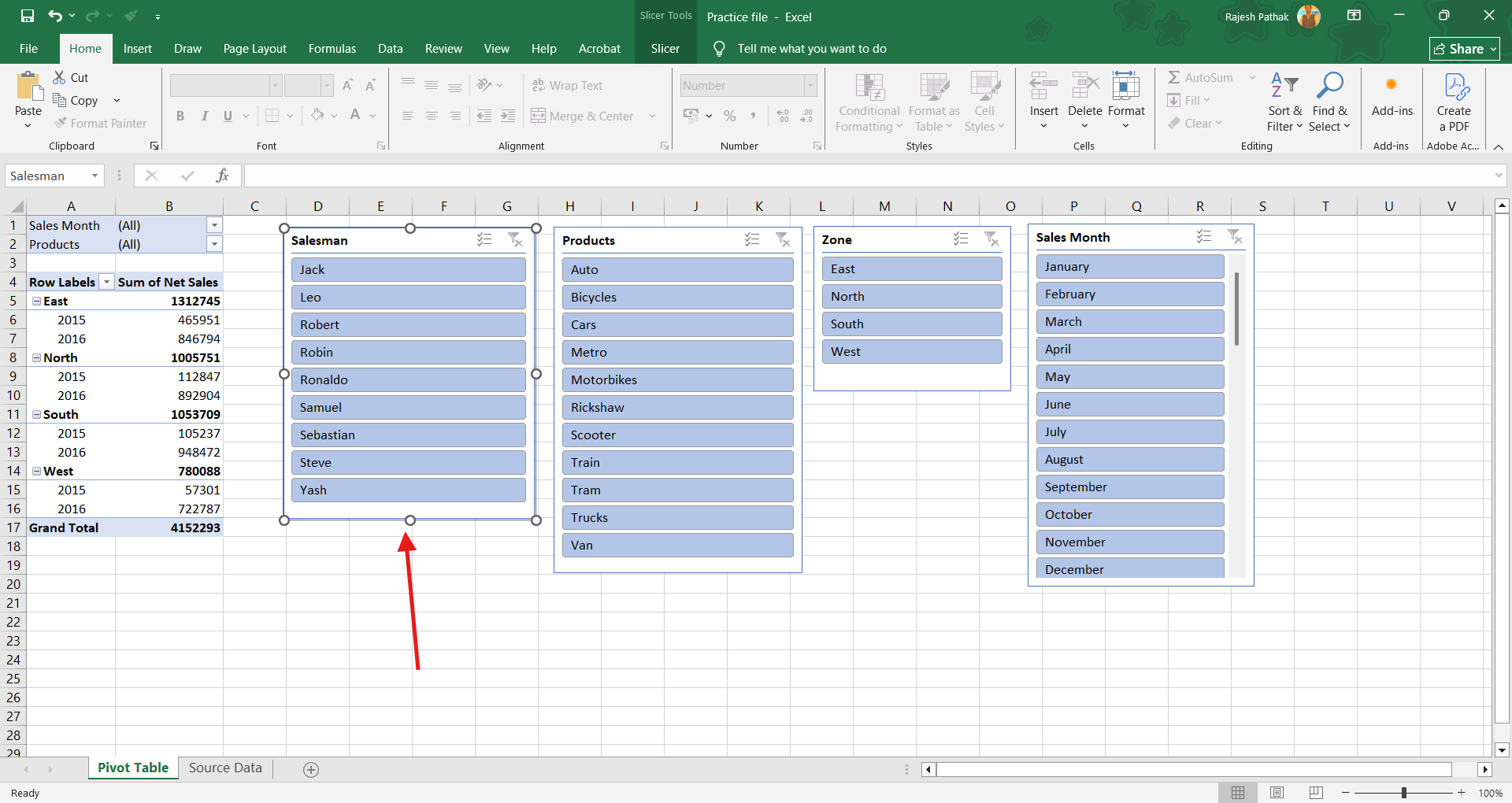Clear filter on the Salesman slicer
This screenshot has height=803, width=1512.
click(x=515, y=239)
